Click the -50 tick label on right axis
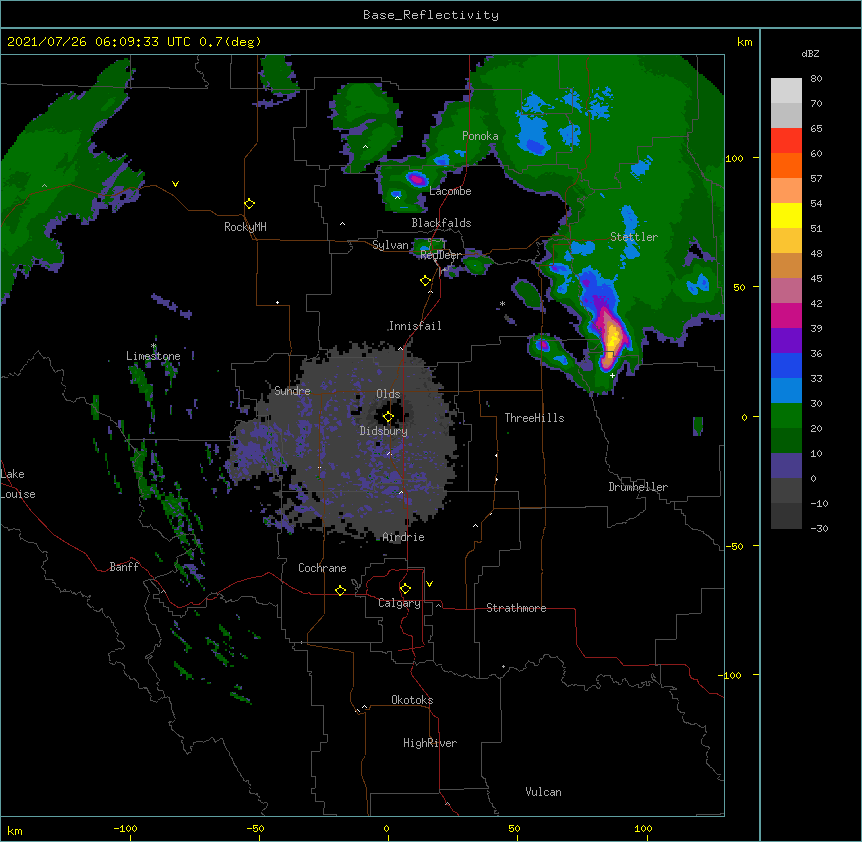The height and width of the screenshot is (842, 862). [734, 546]
